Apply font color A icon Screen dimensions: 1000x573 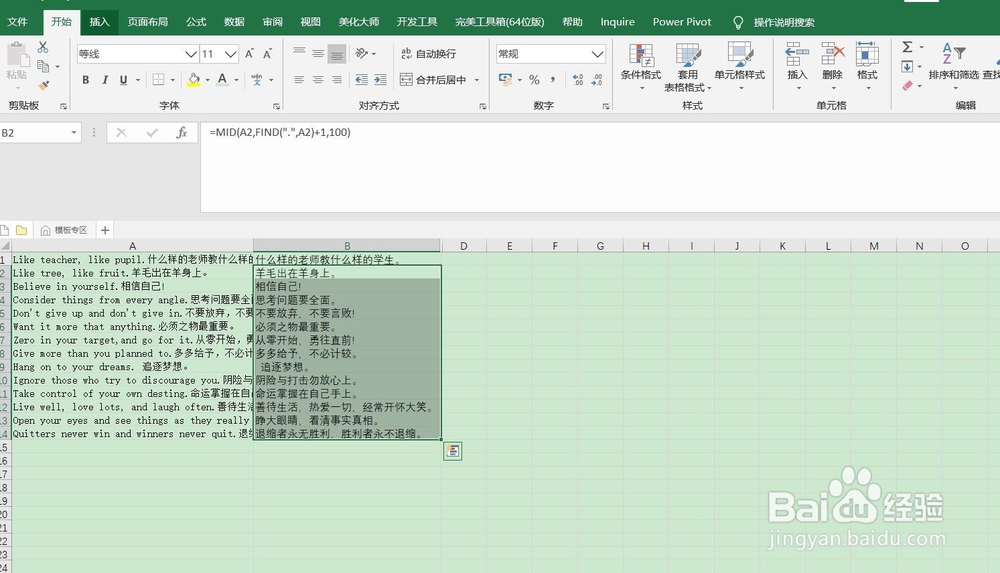pos(222,80)
